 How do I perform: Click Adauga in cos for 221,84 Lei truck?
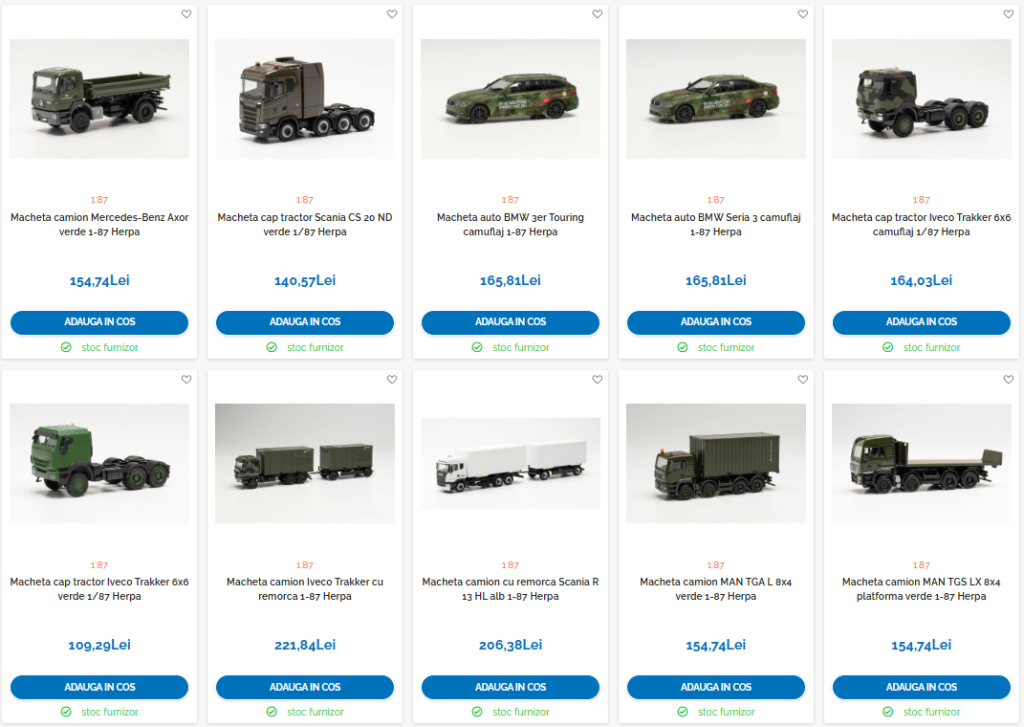[x=305, y=687]
